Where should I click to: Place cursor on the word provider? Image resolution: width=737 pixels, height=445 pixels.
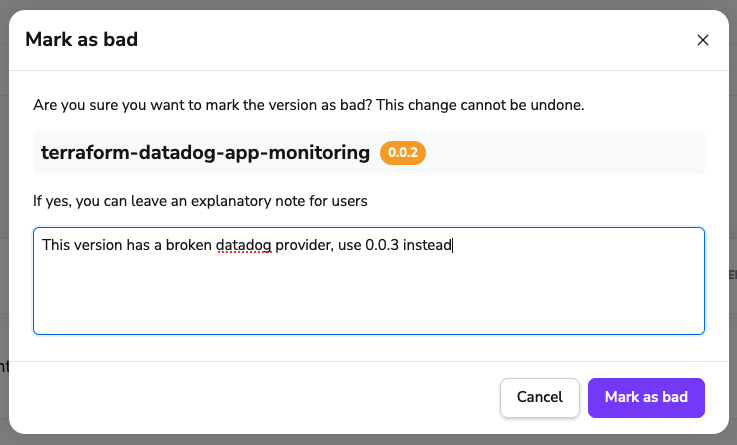pyautogui.click(x=304, y=244)
